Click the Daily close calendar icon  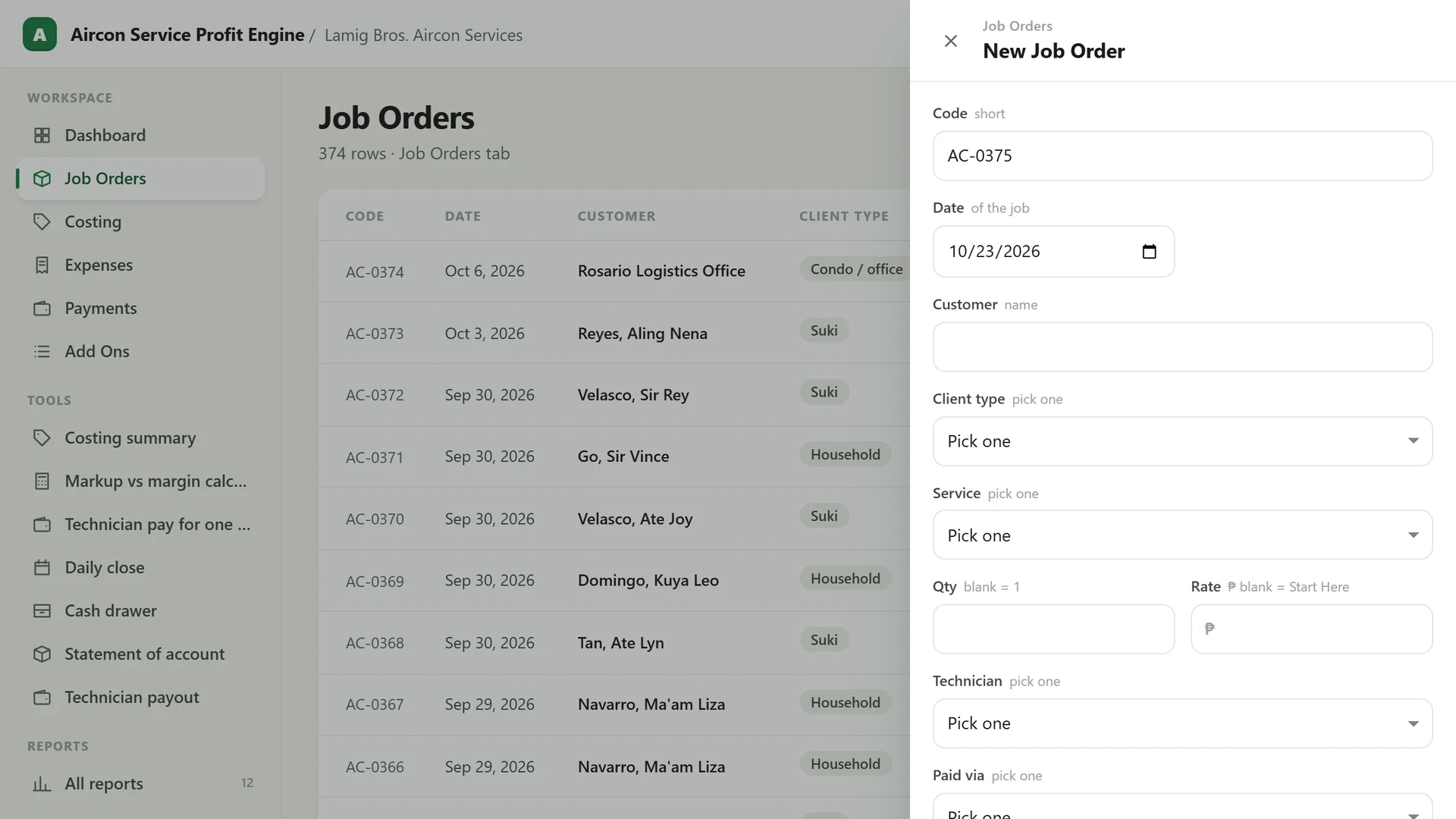click(x=42, y=567)
